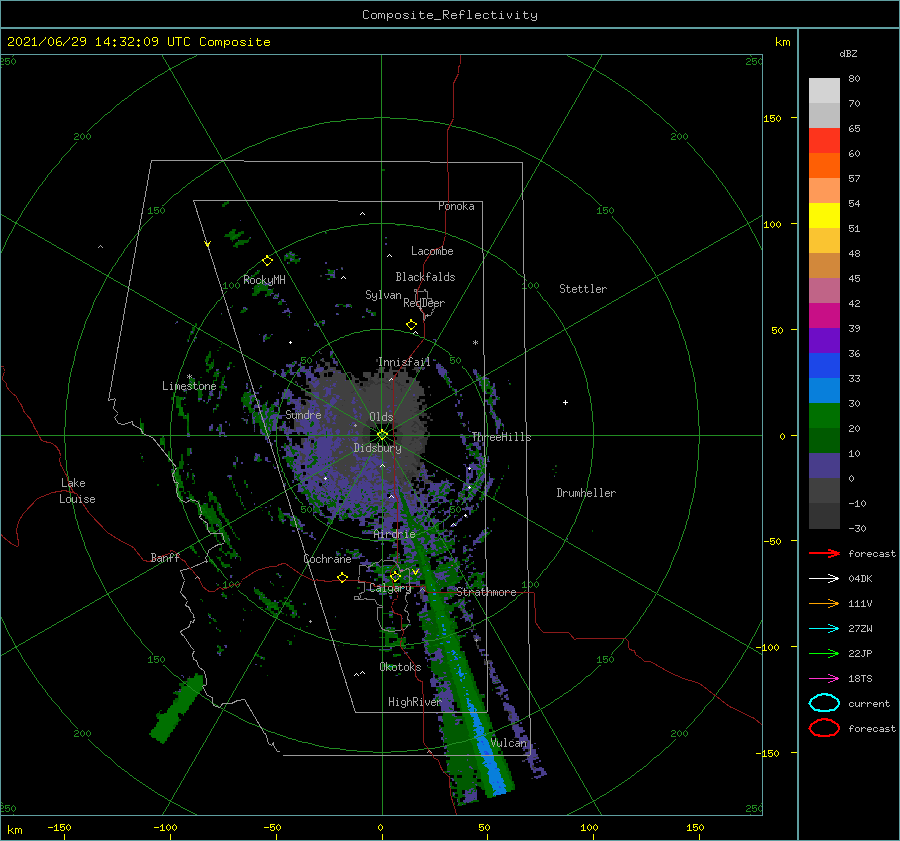The width and height of the screenshot is (900, 841).
Task: Click the yellow radar-site diamond at Olds
Action: click(x=382, y=435)
